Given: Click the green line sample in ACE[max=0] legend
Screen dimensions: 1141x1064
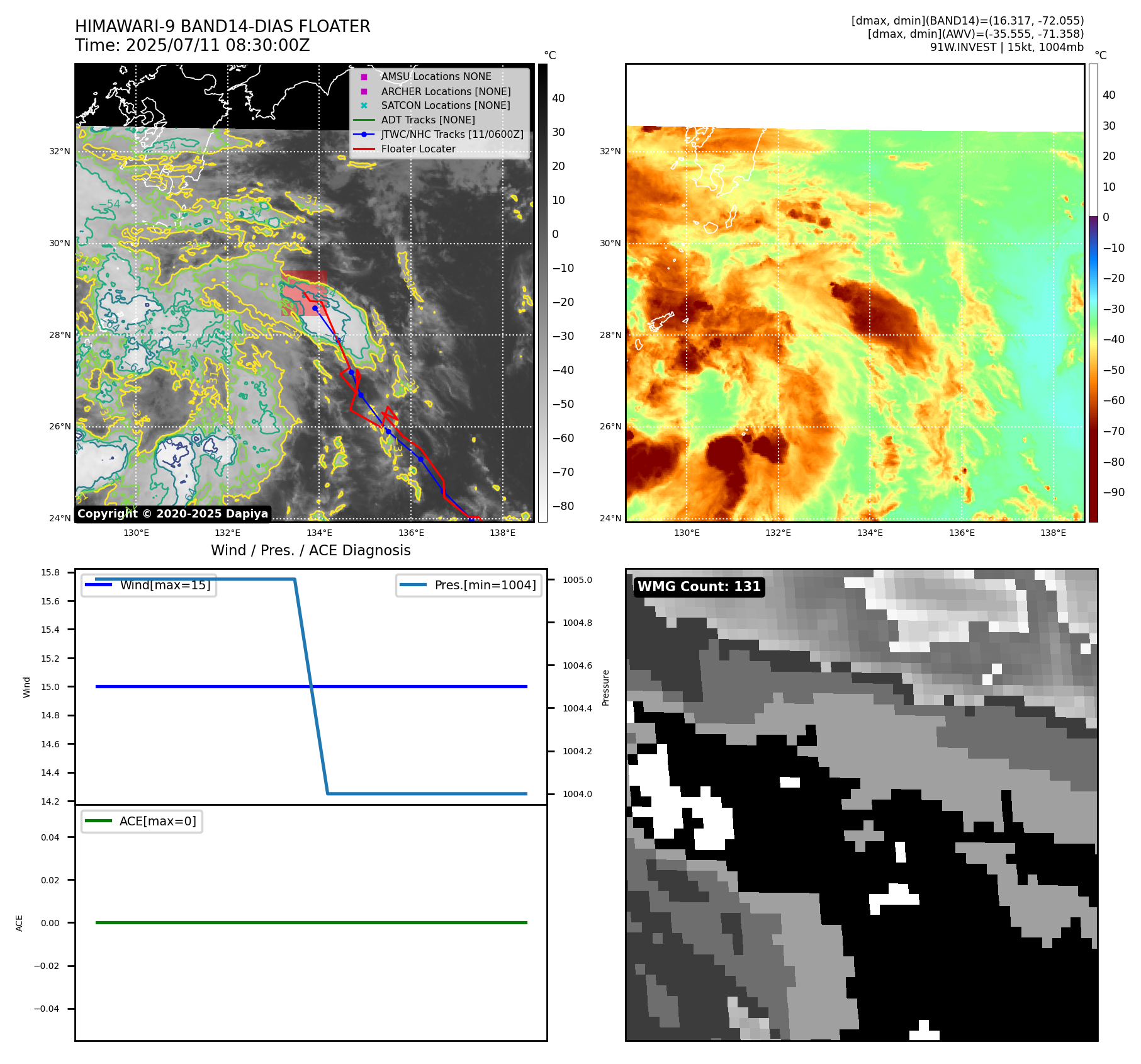Looking at the screenshot, I should pos(99,821).
